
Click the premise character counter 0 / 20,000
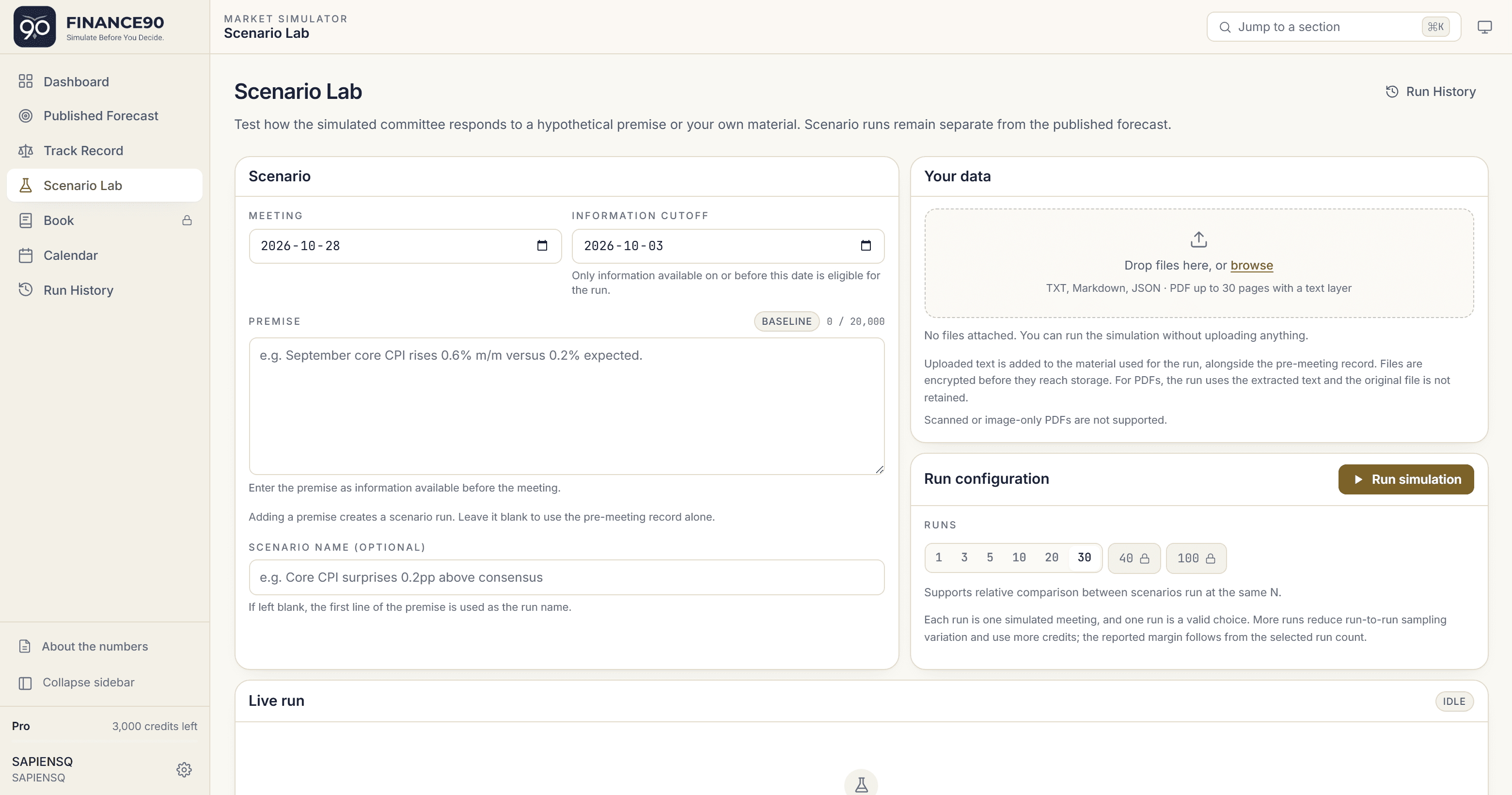pos(855,321)
